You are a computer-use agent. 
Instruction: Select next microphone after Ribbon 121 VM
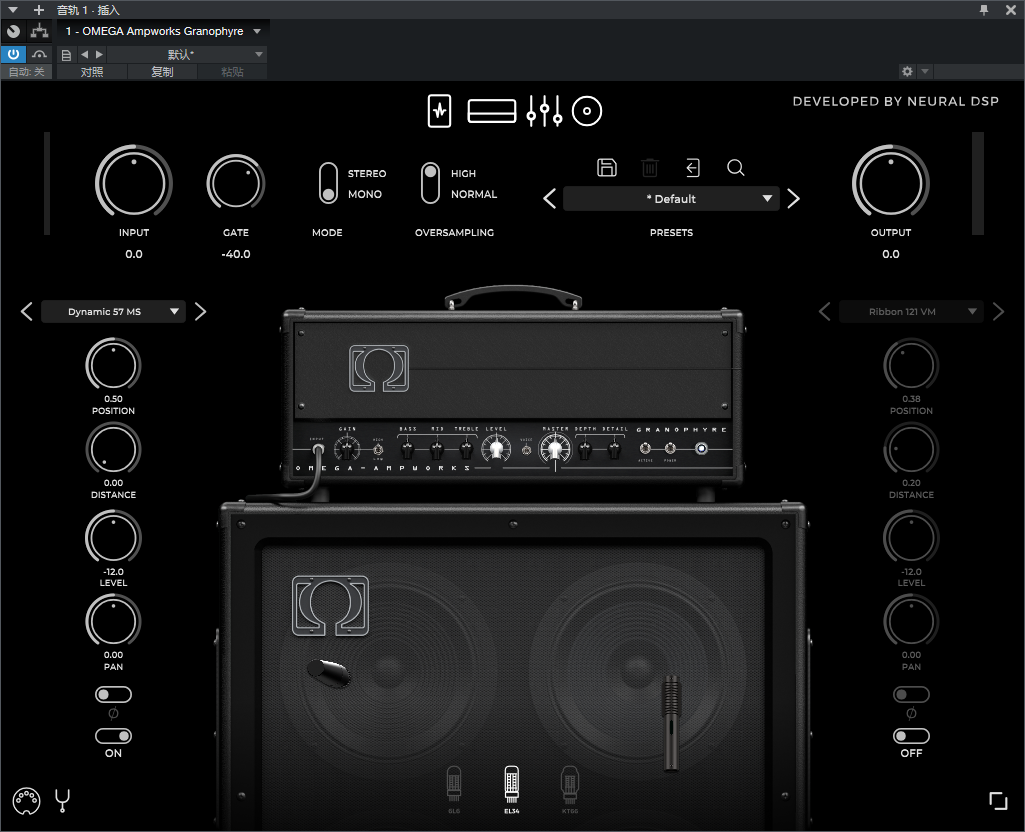point(998,312)
